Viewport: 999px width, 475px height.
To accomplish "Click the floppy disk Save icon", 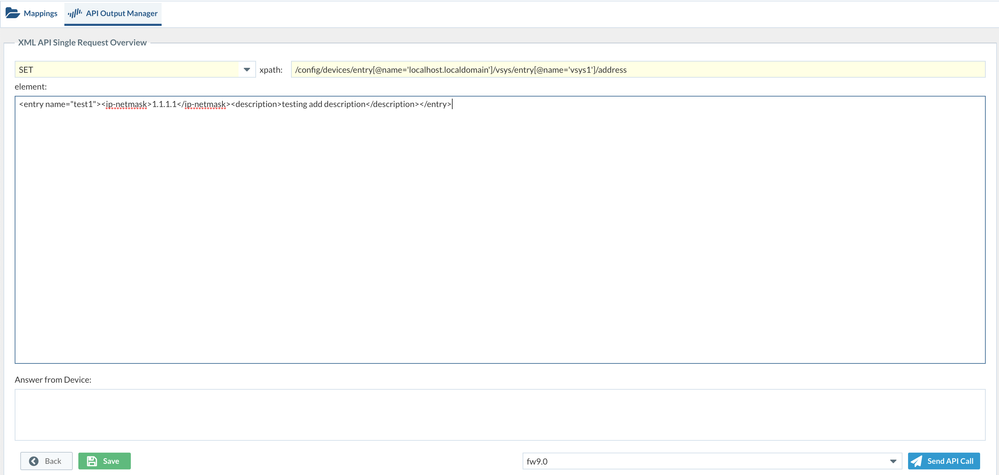I will [x=92, y=461].
